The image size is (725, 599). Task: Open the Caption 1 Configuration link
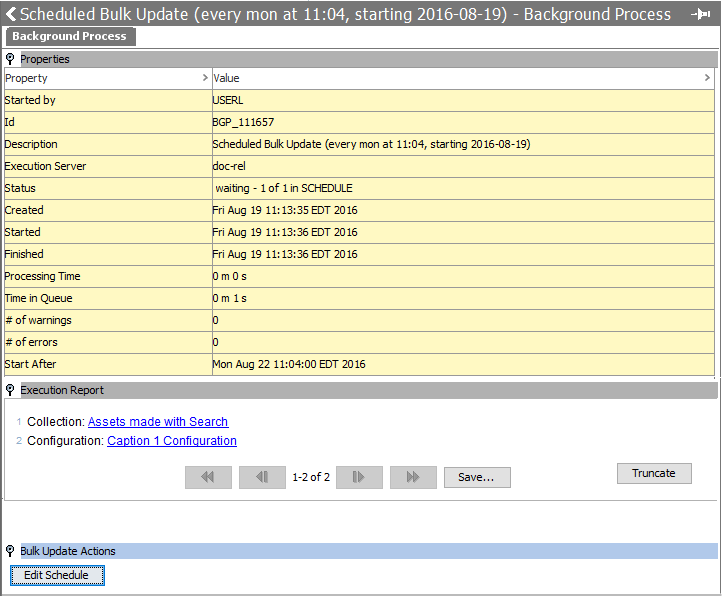coord(172,441)
